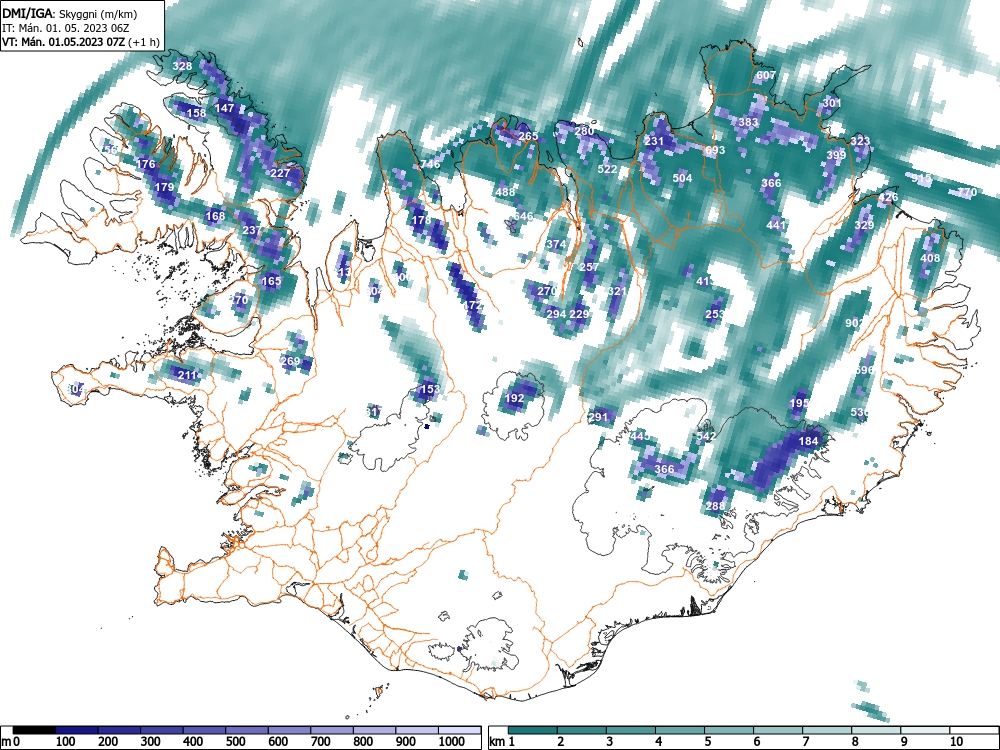The width and height of the screenshot is (1000, 750).
Task: Click the visibility value '211' on the map
Action: tap(187, 374)
